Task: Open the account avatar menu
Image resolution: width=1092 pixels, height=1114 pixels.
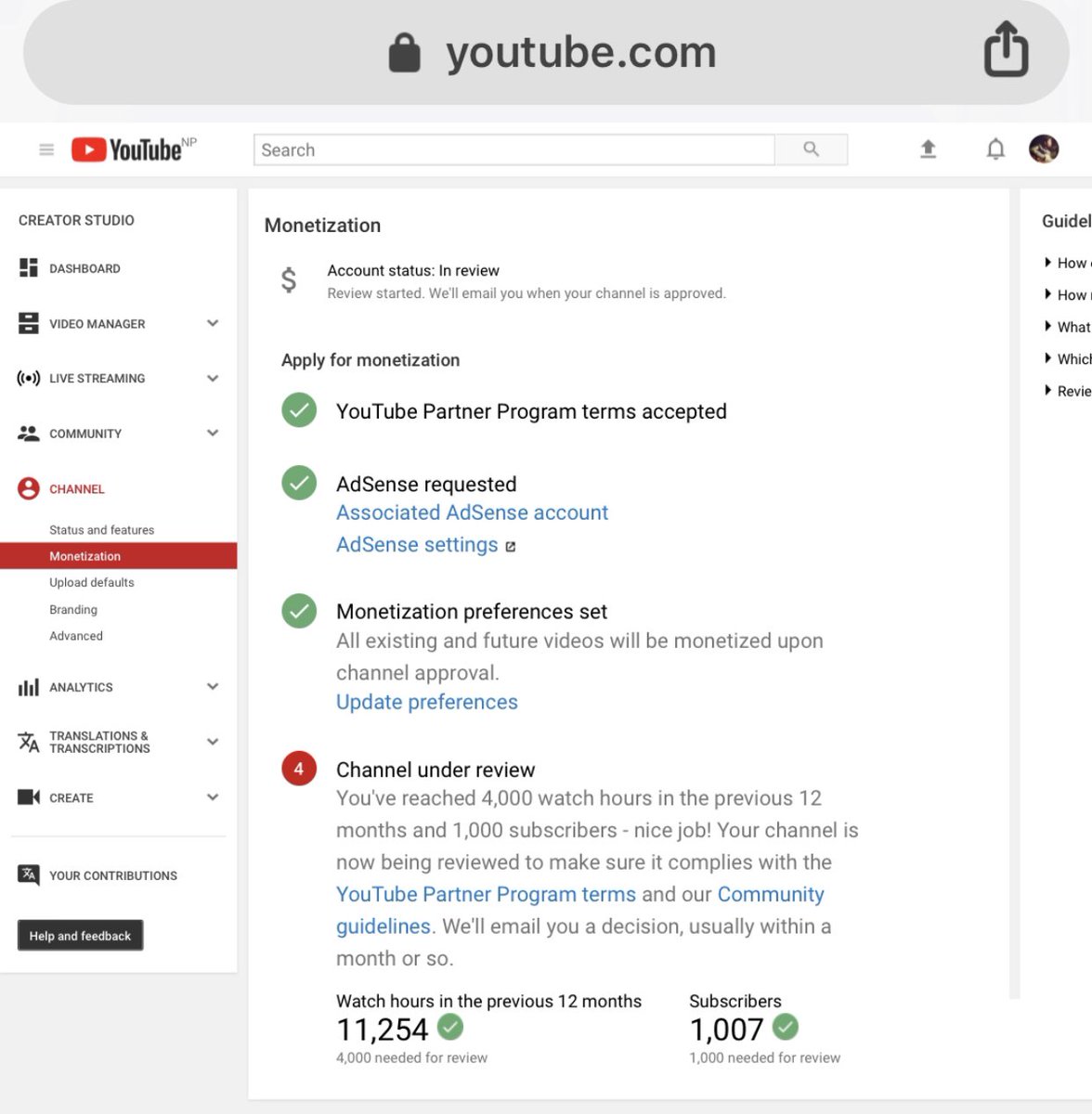Action: pyautogui.click(x=1044, y=149)
